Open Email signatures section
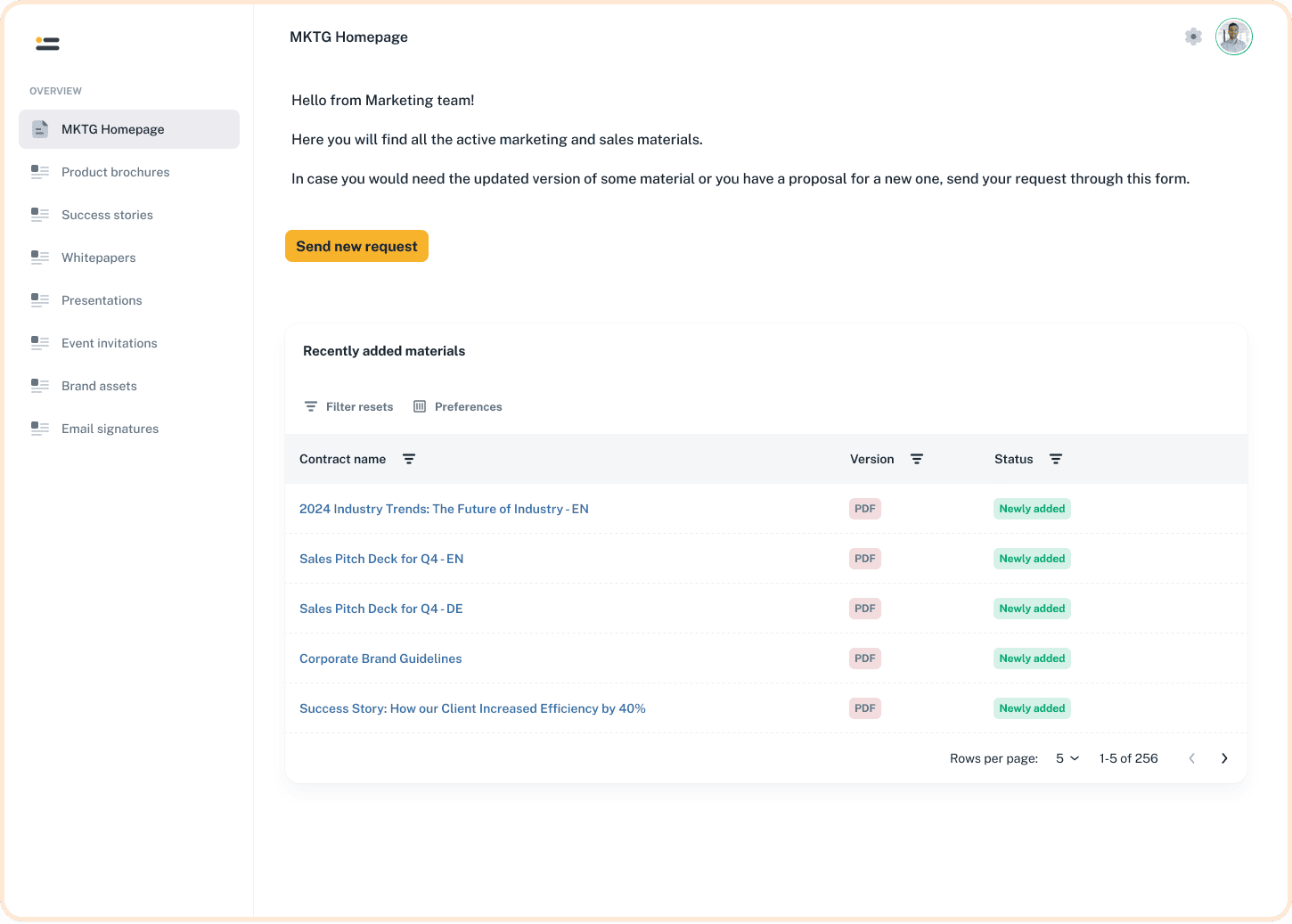 pos(129,429)
